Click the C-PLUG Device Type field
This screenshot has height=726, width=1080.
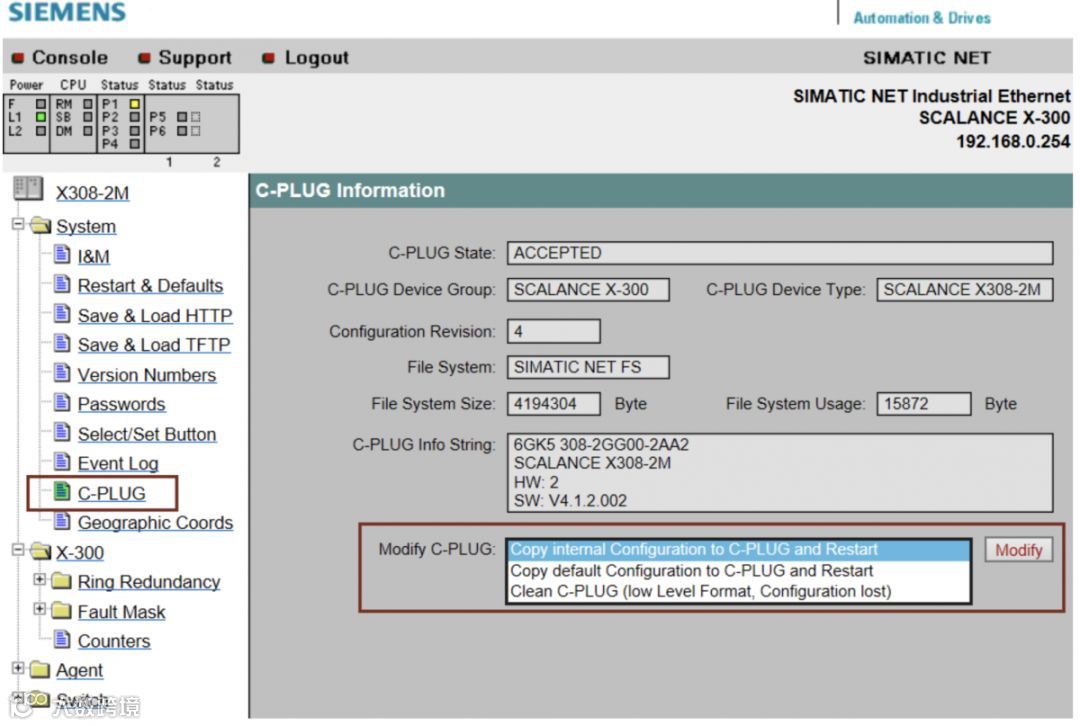pyautogui.click(x=964, y=289)
